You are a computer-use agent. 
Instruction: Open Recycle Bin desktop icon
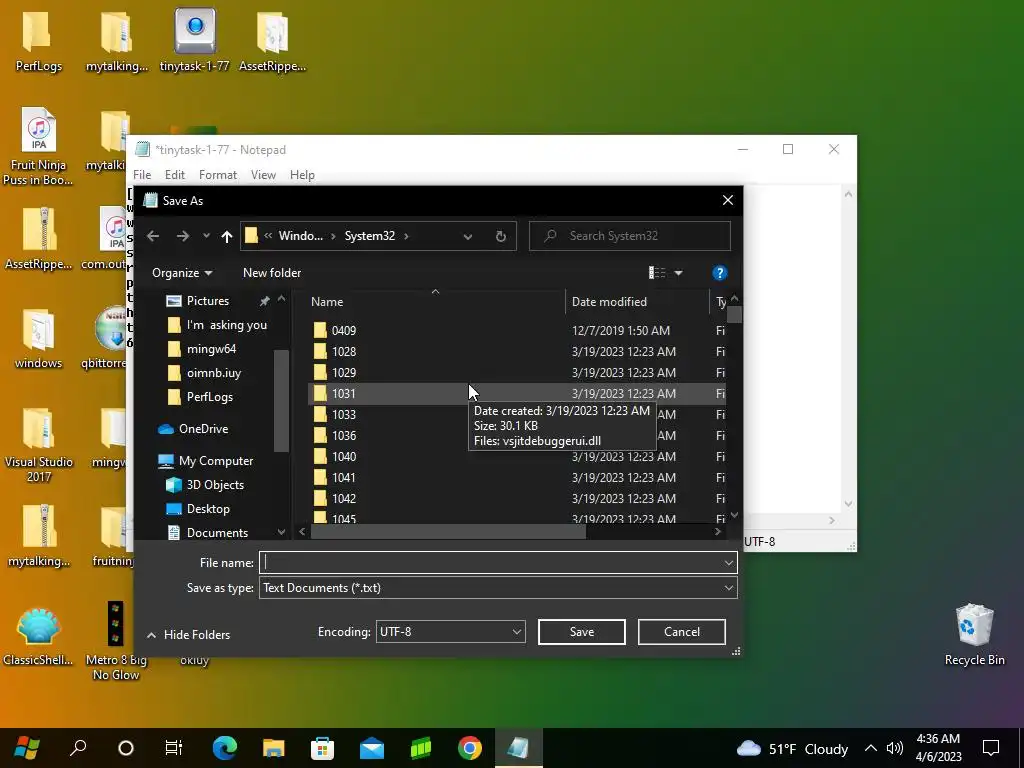coord(974,635)
